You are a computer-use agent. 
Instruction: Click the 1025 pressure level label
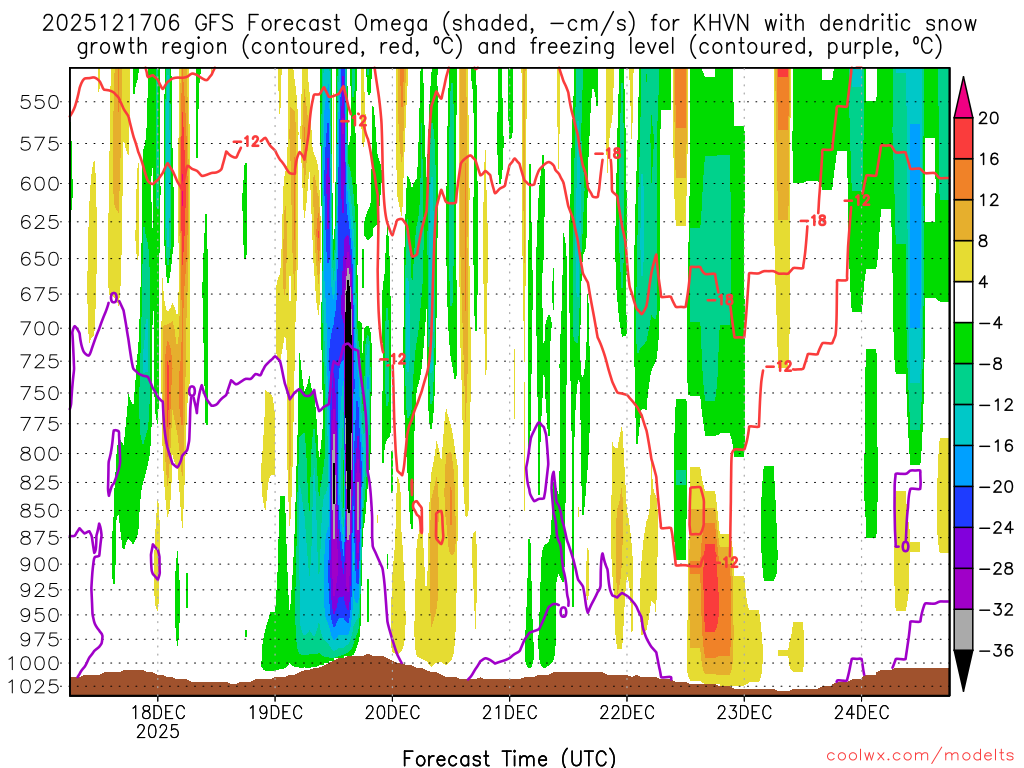coord(34,686)
